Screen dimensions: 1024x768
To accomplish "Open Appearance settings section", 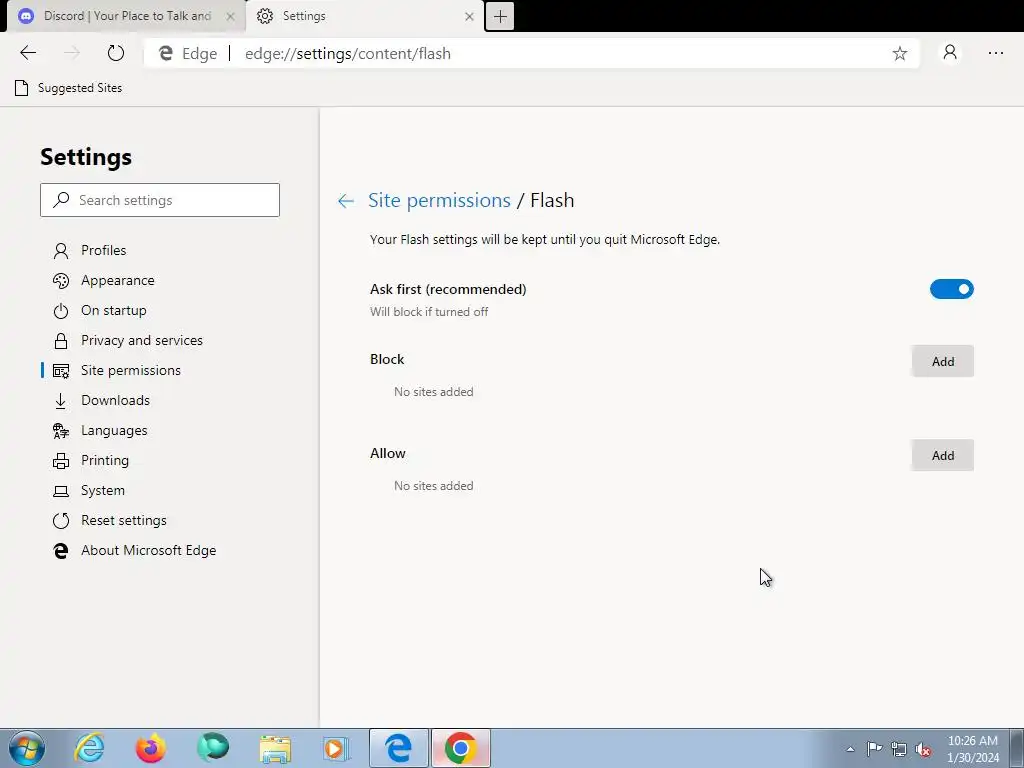I will [118, 280].
